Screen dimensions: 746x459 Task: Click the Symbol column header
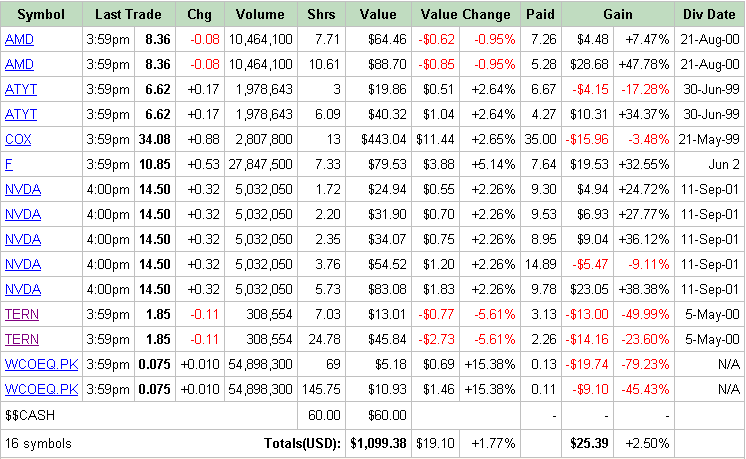pyautogui.click(x=41, y=14)
